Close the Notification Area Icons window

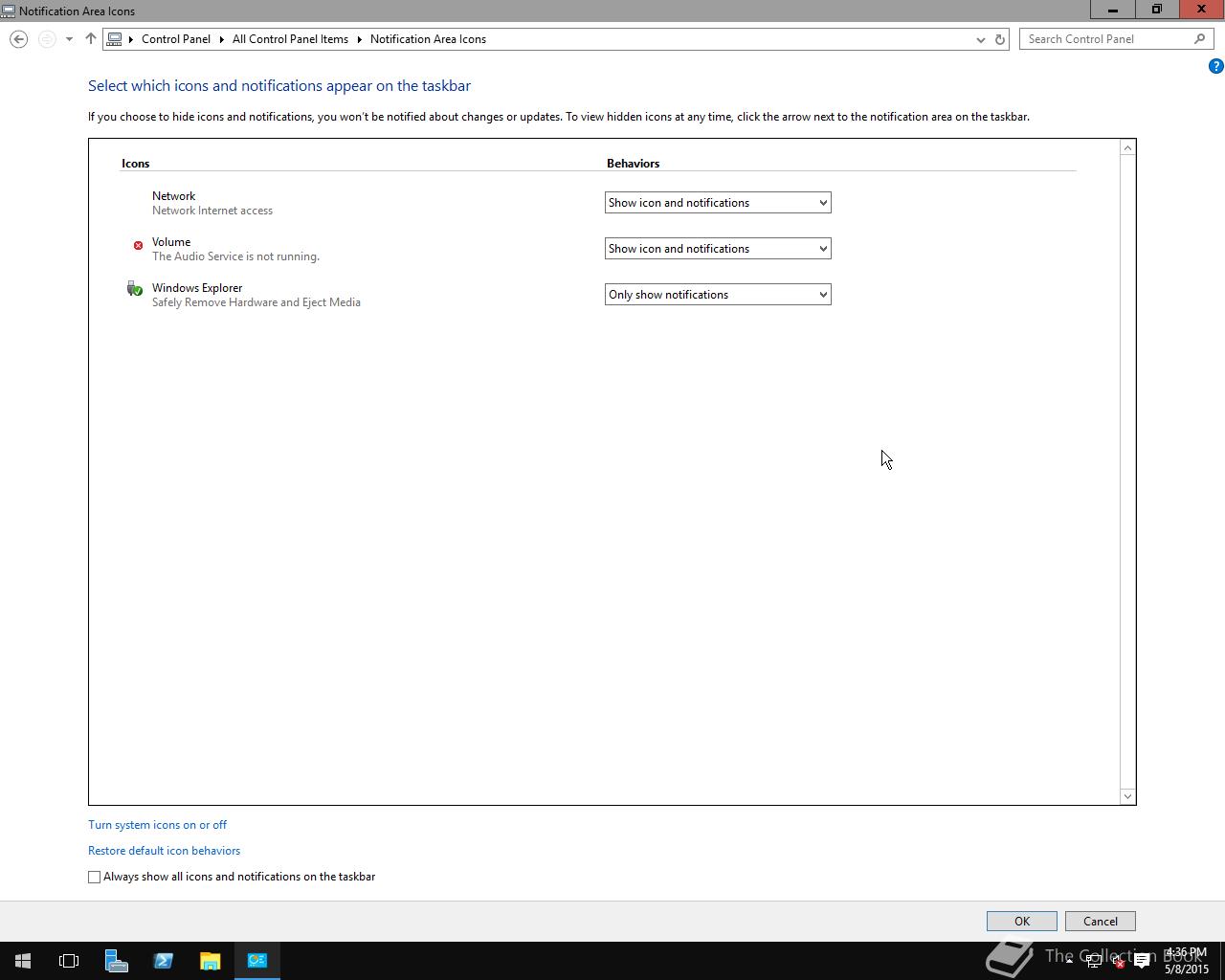click(x=1201, y=10)
